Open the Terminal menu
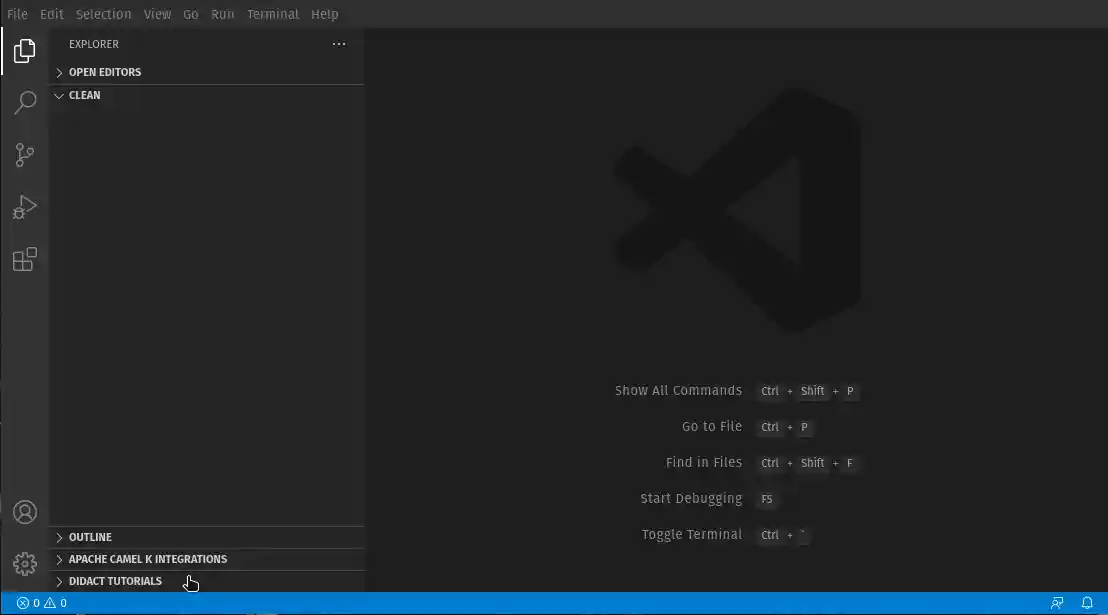This screenshot has height=615, width=1108. coord(273,14)
